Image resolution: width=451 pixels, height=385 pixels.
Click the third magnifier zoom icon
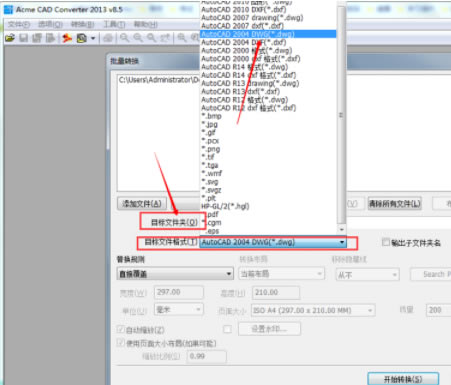coord(151,38)
